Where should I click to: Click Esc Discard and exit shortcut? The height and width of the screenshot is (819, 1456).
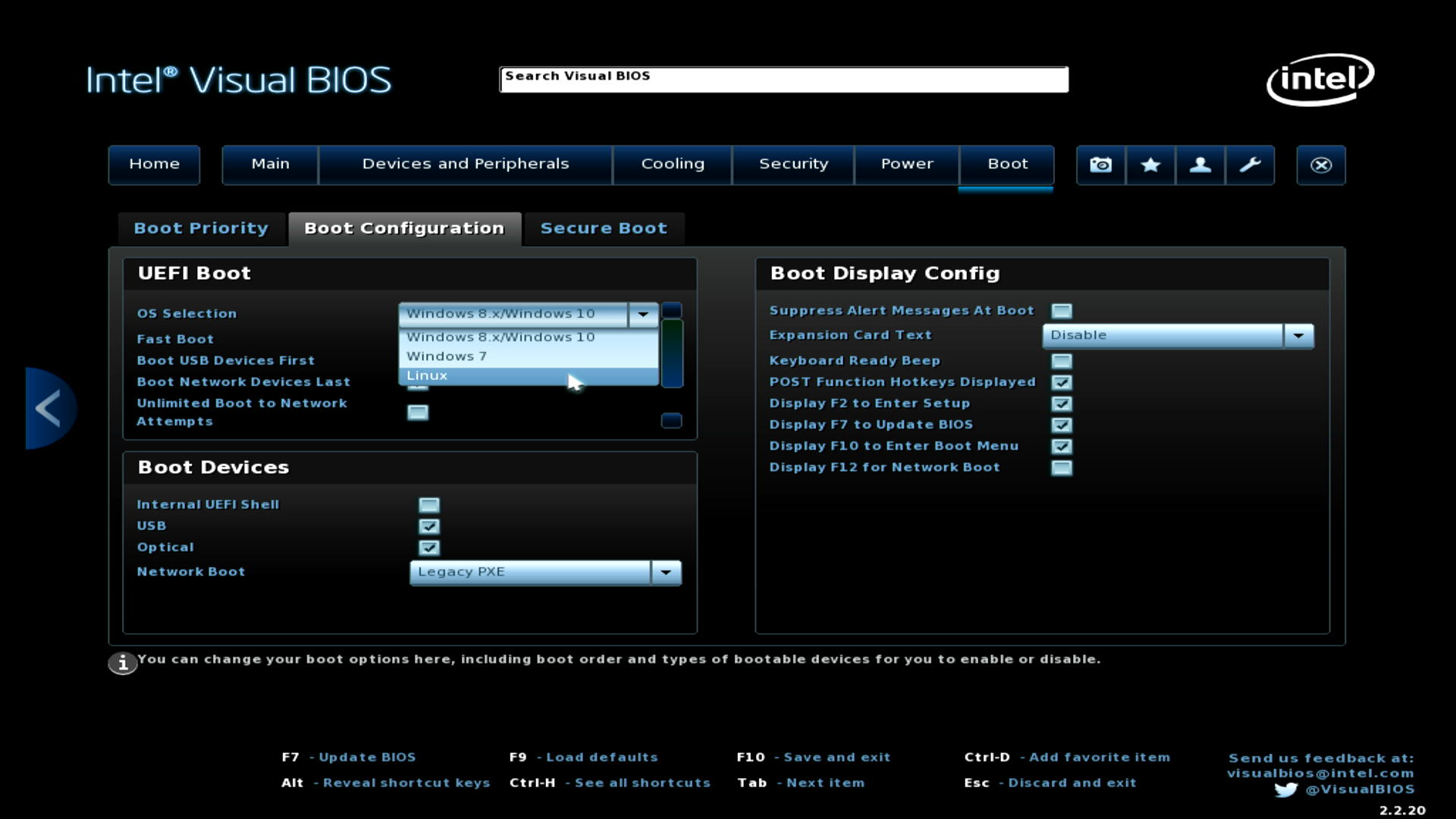[1050, 783]
